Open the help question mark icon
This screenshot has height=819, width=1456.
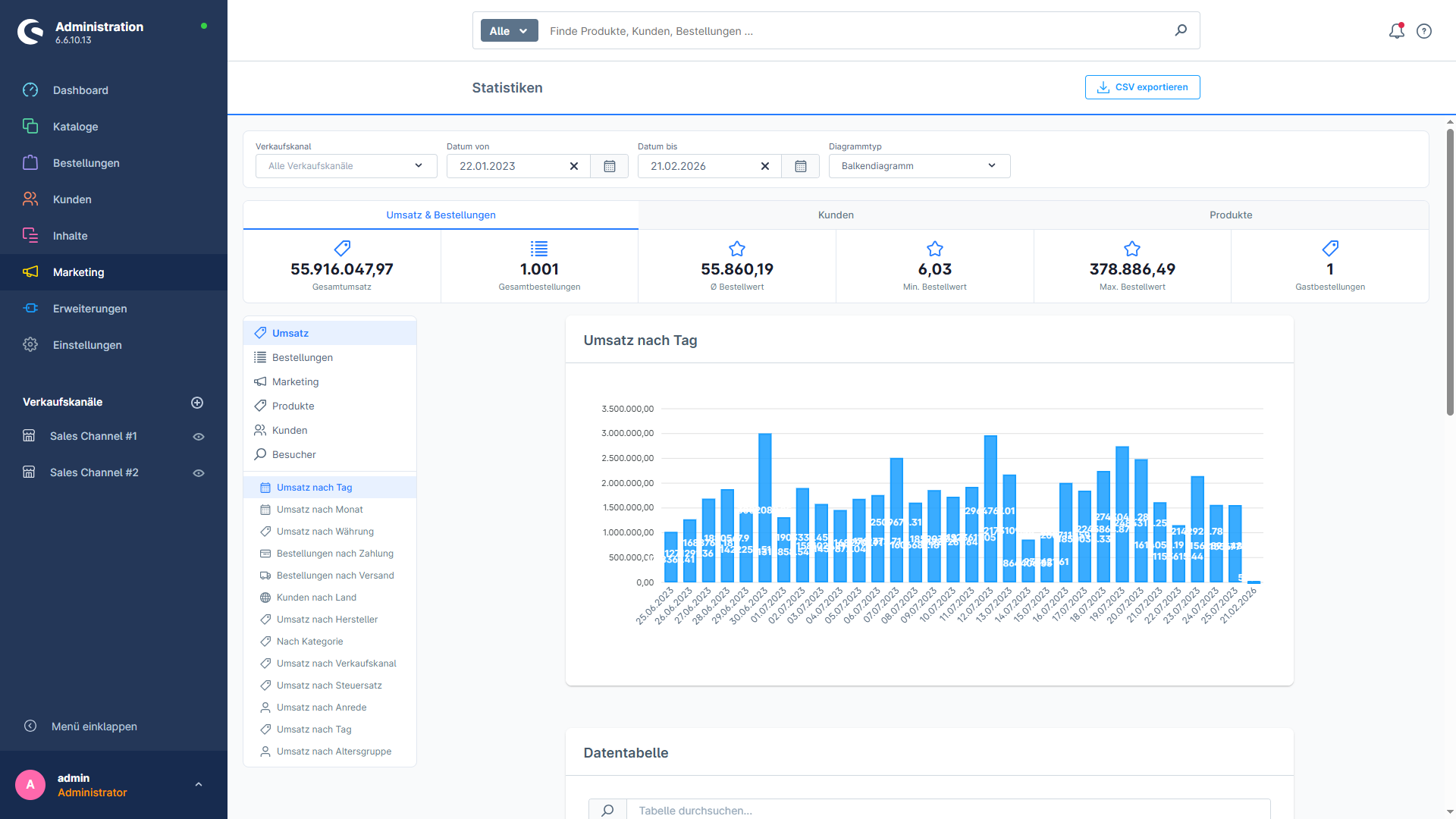point(1423,31)
